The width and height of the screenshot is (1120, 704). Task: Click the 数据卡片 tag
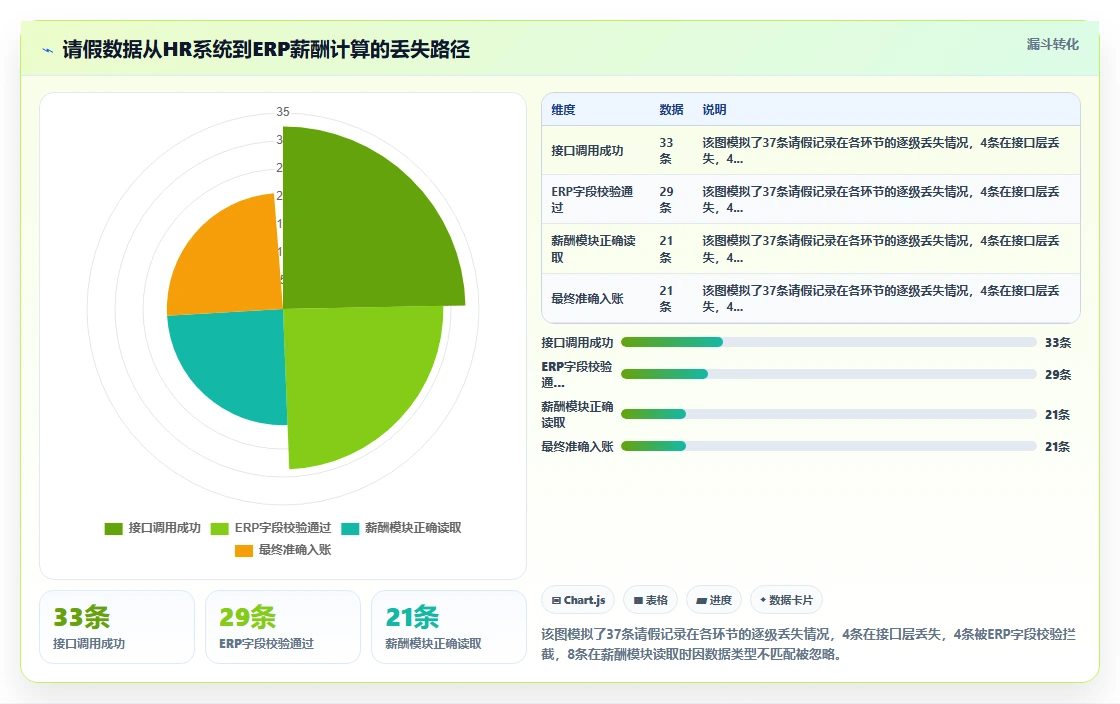786,600
